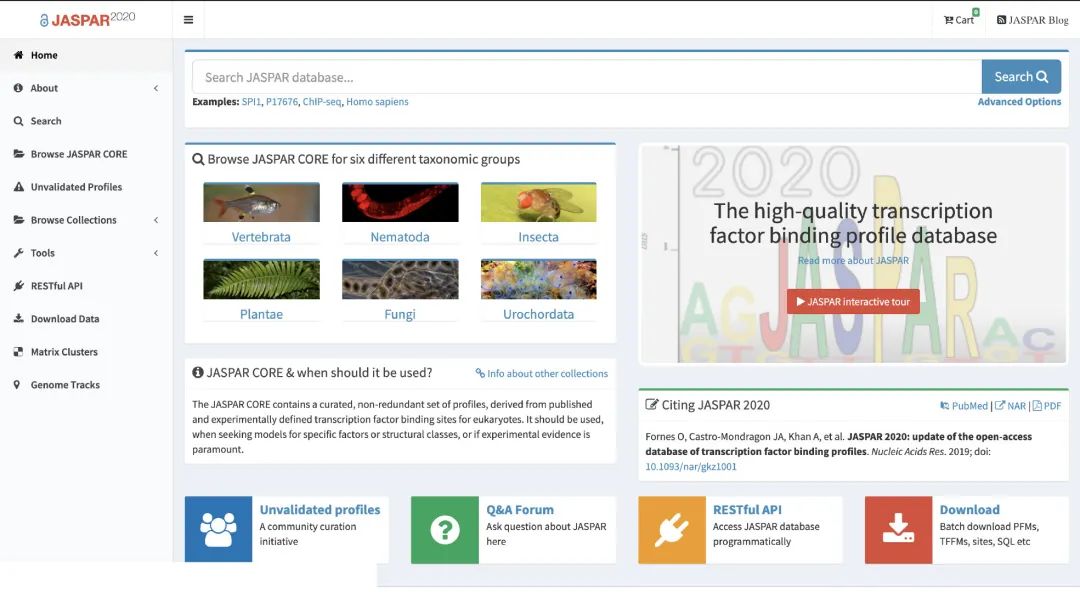
Task: Click the ChIP-seq example link
Action: pyautogui.click(x=322, y=101)
